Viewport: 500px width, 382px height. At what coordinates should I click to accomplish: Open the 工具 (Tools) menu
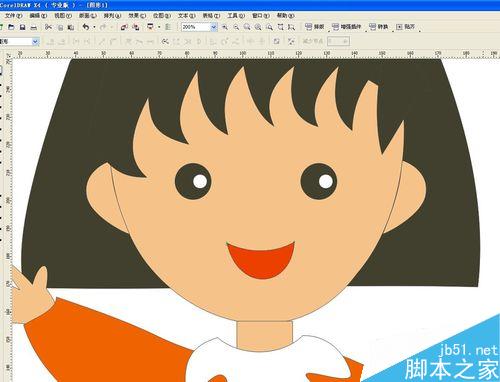pos(236,16)
